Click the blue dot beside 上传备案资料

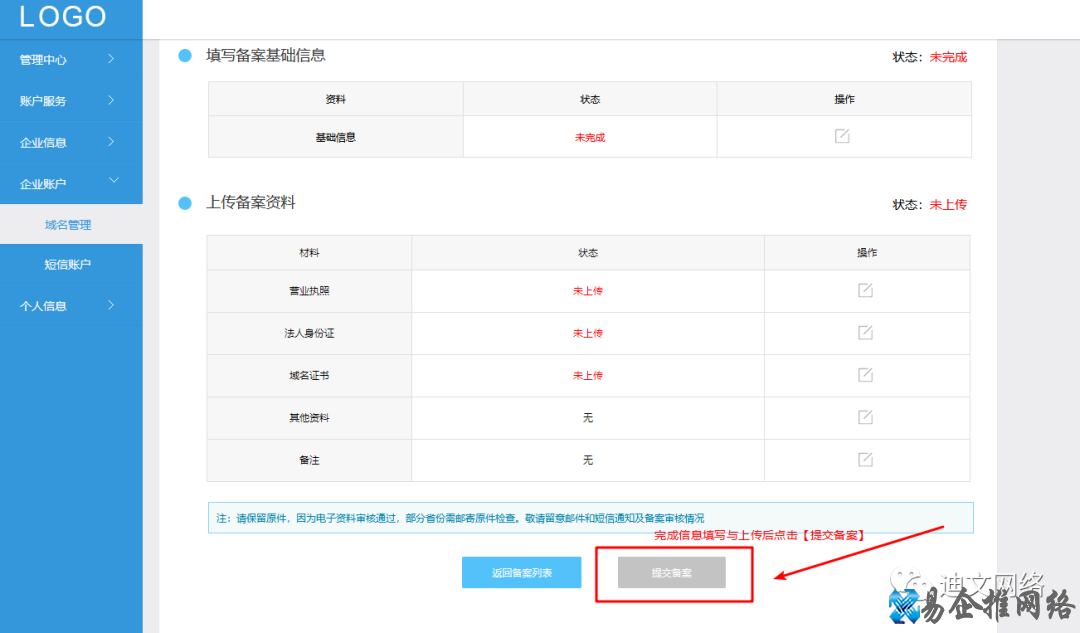coord(184,204)
